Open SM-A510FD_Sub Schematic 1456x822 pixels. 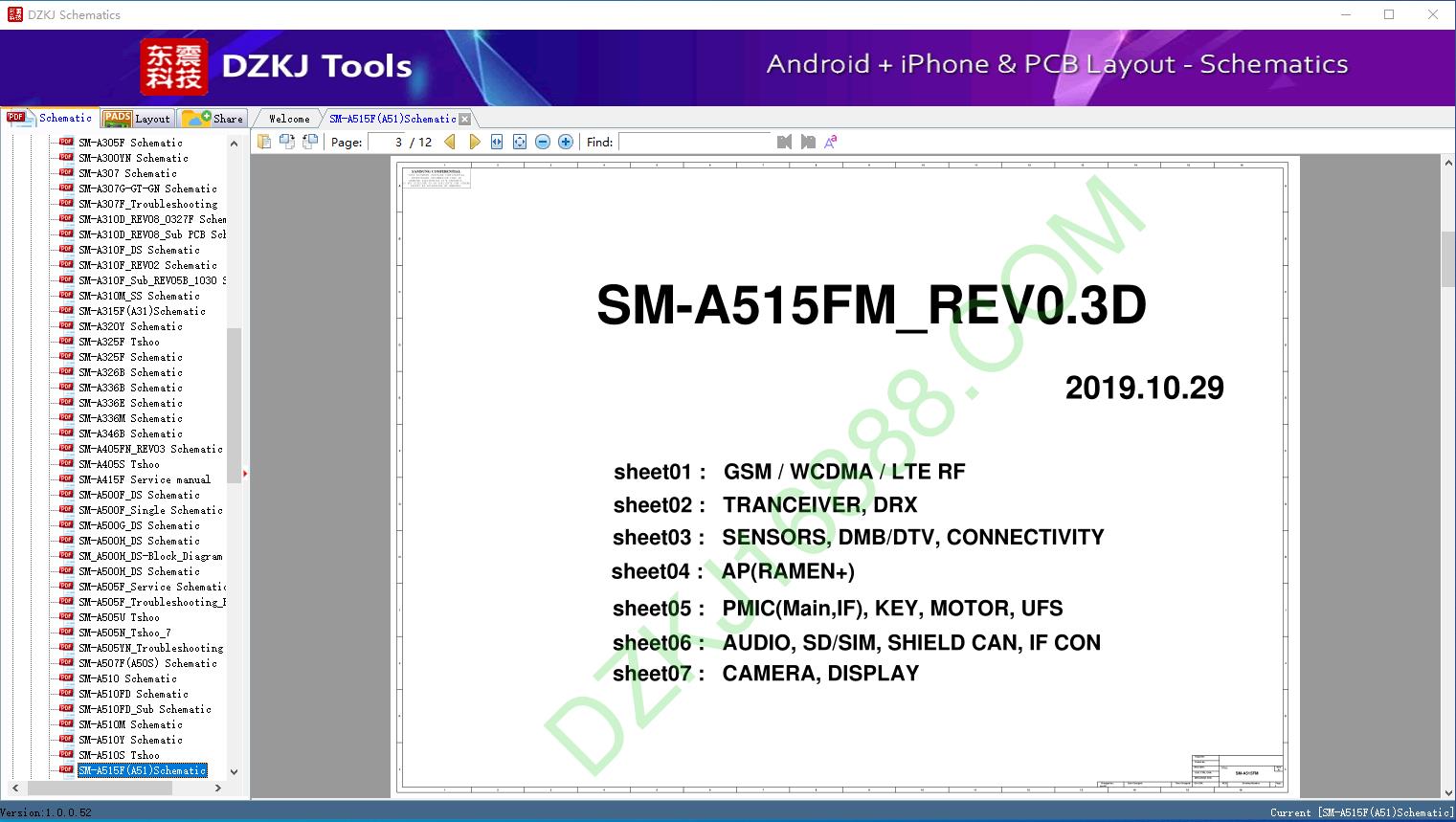tap(145, 709)
